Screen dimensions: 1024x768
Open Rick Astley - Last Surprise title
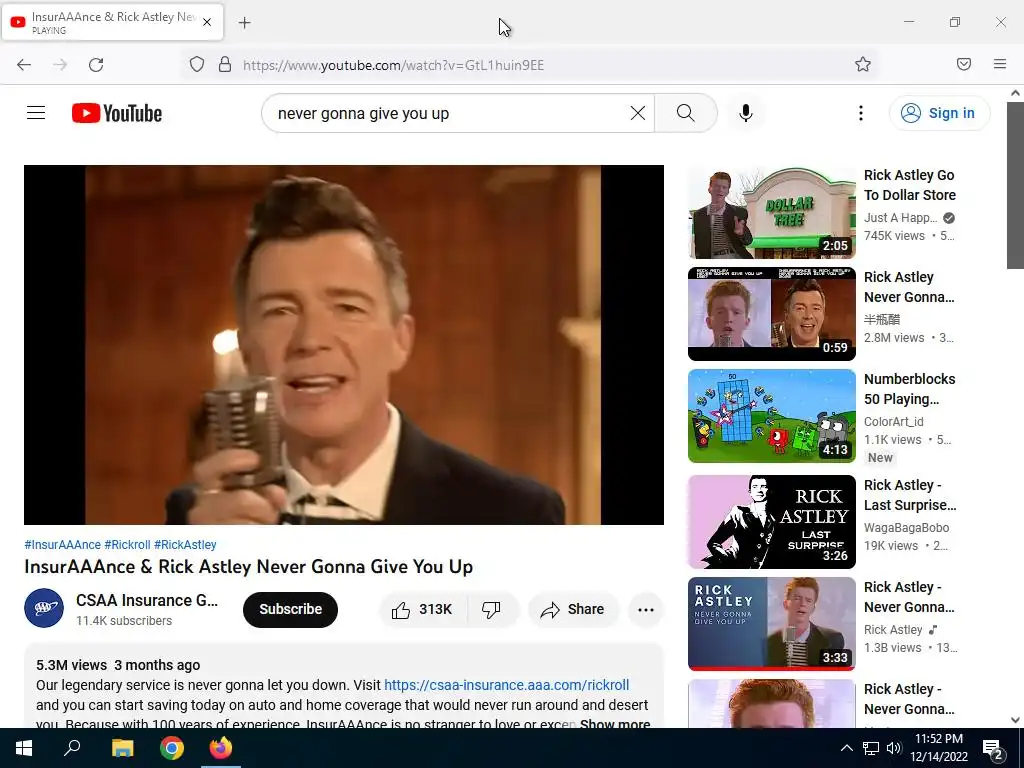click(910, 495)
